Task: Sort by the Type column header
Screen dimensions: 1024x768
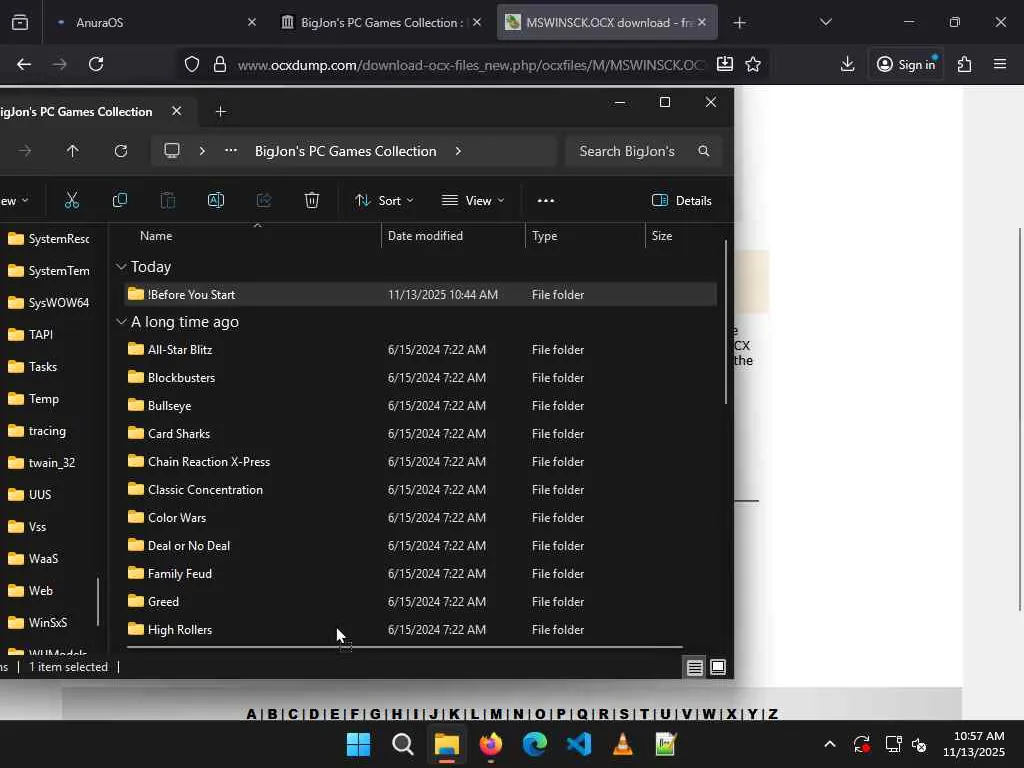Action: 545,236
